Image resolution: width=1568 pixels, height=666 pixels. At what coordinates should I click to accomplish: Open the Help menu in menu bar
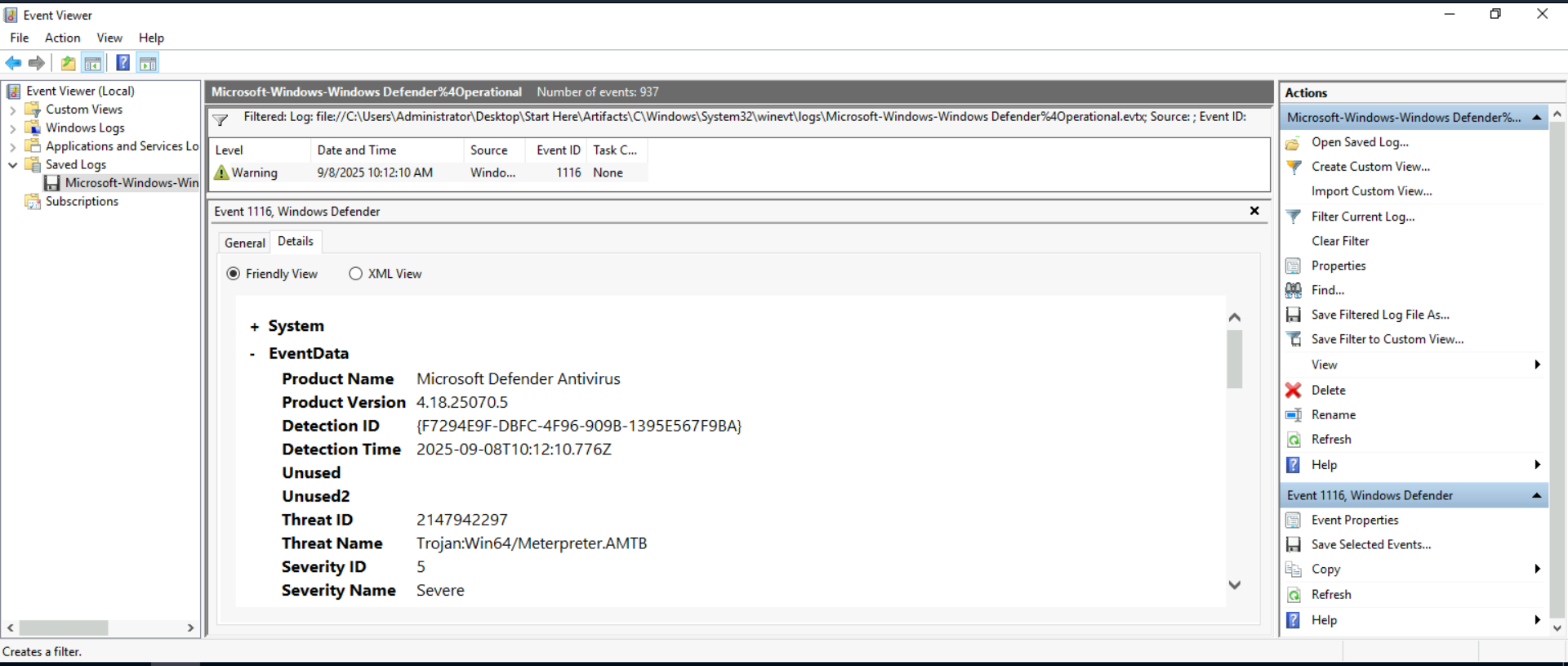pyautogui.click(x=151, y=38)
